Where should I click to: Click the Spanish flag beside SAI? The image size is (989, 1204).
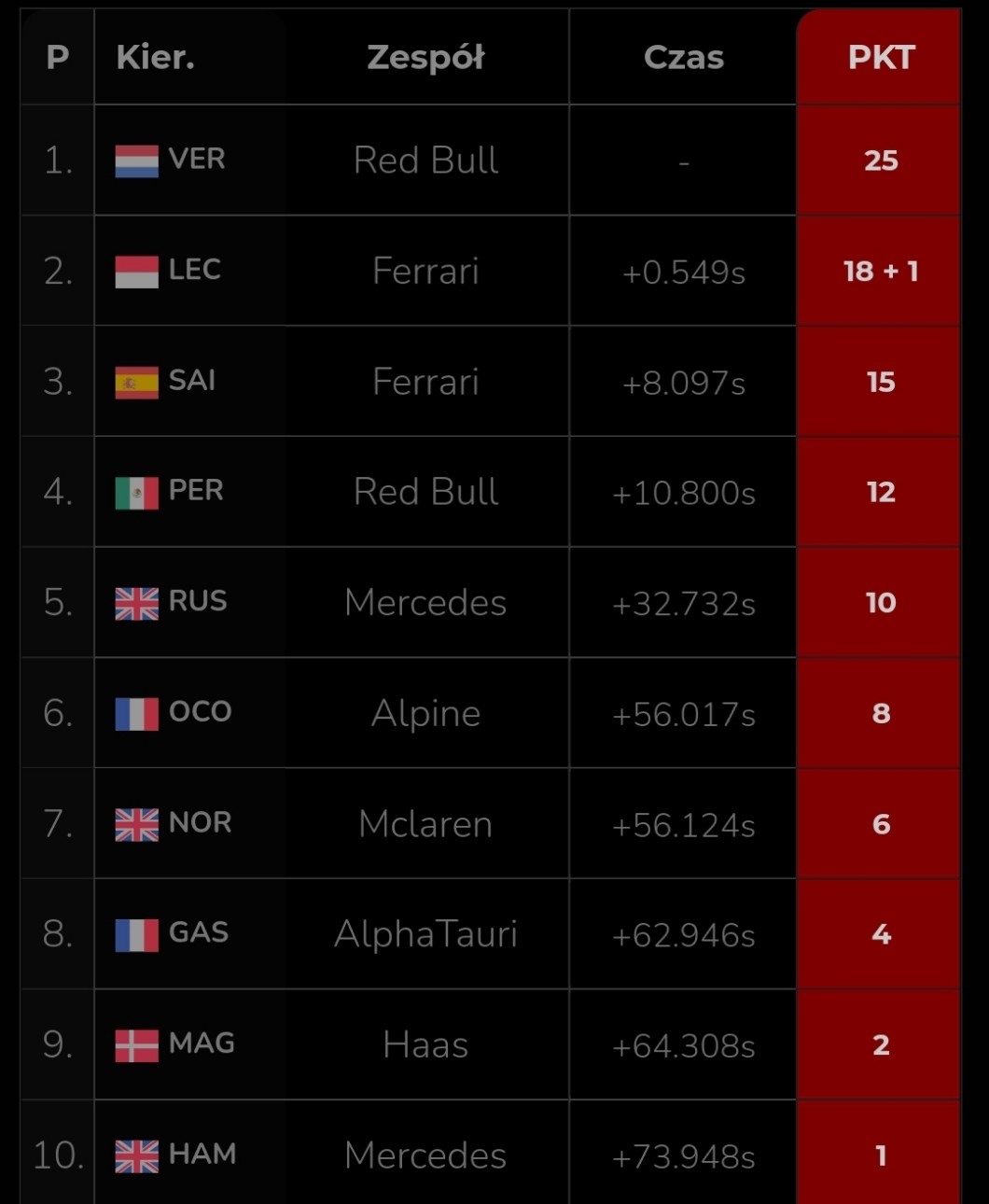click(x=136, y=382)
